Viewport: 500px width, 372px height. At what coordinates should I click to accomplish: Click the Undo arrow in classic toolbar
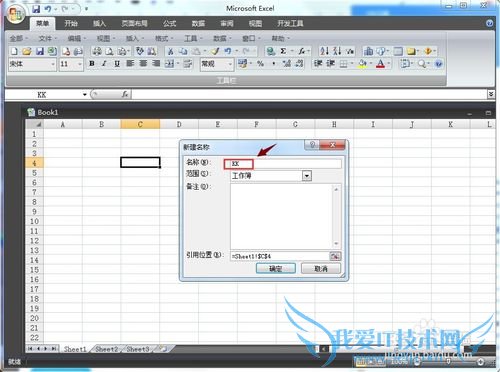(228, 51)
